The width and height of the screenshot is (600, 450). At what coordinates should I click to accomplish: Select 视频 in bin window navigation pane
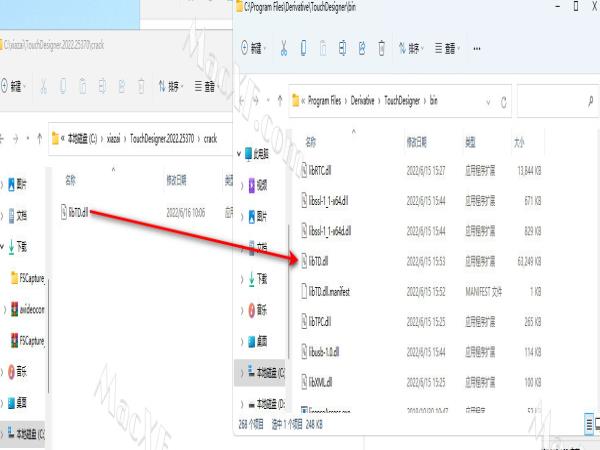click(262, 186)
